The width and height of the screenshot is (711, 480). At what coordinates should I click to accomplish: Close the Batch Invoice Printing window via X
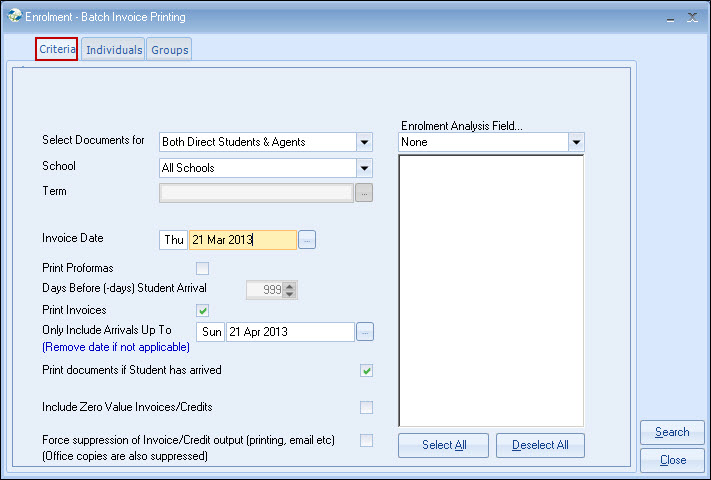692,18
